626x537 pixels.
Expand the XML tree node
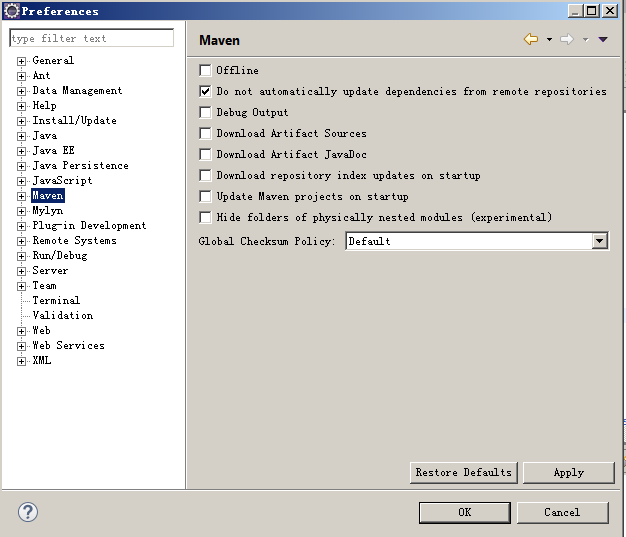click(x=22, y=361)
